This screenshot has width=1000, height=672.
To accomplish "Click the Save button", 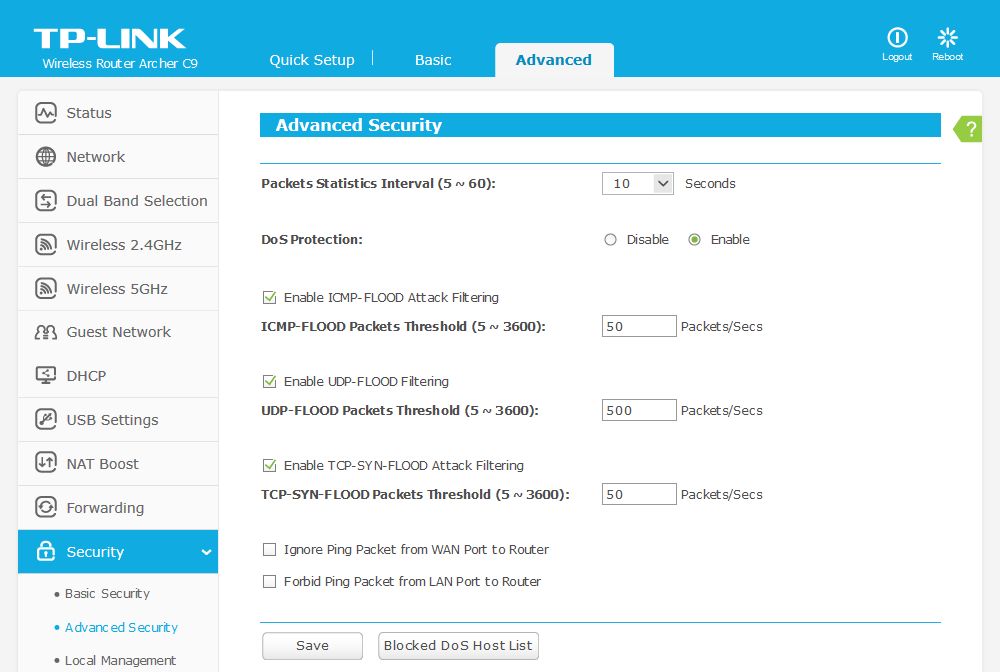I will pos(312,646).
